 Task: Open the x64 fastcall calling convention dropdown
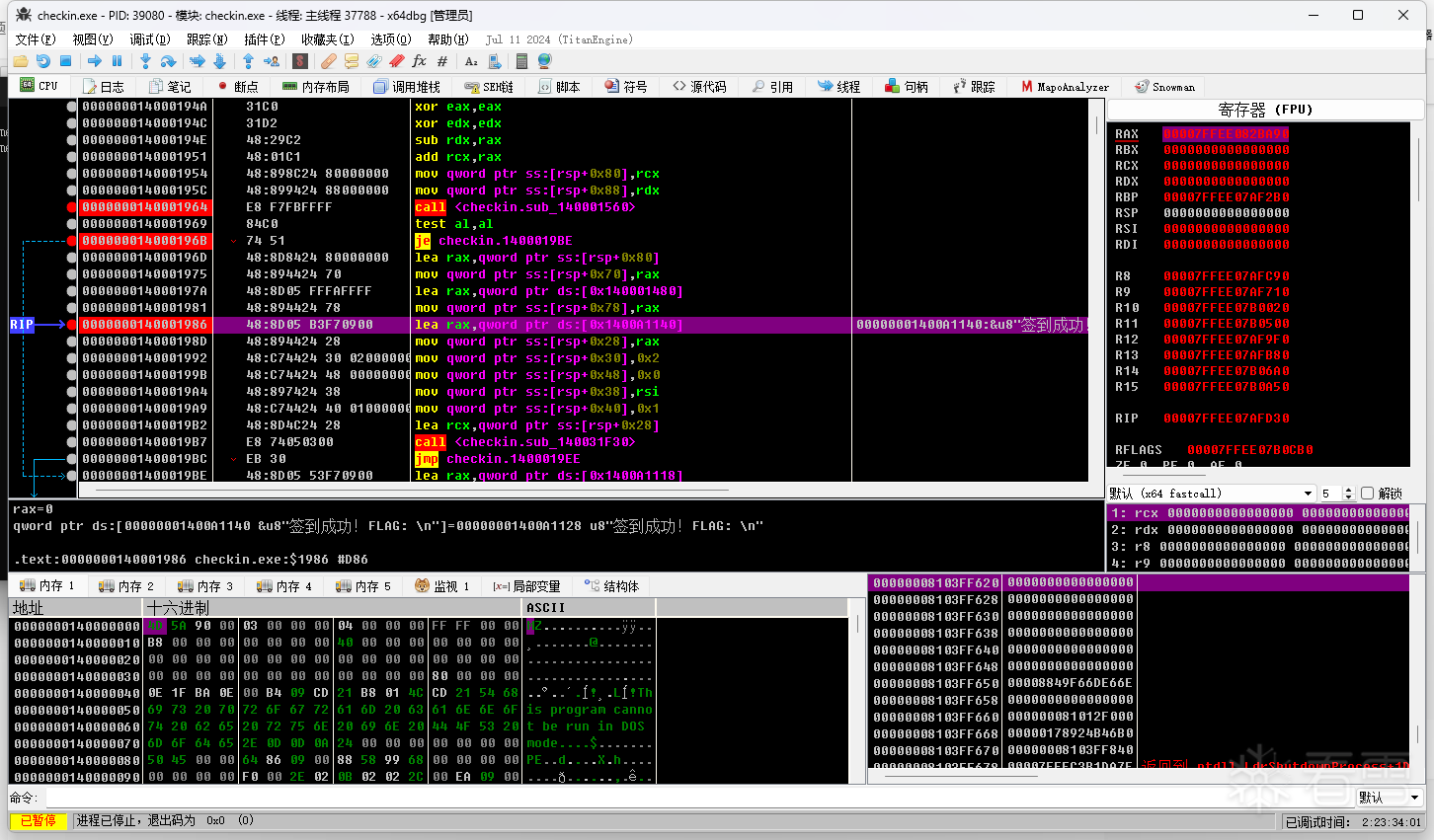tap(1213, 493)
